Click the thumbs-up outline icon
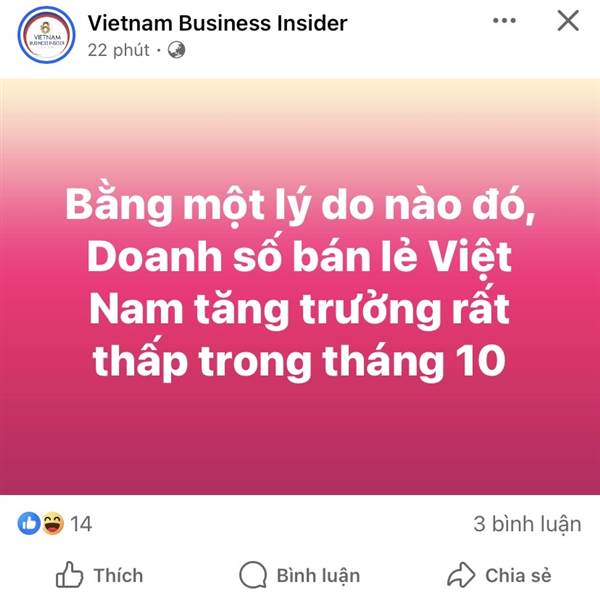 (x=69, y=574)
